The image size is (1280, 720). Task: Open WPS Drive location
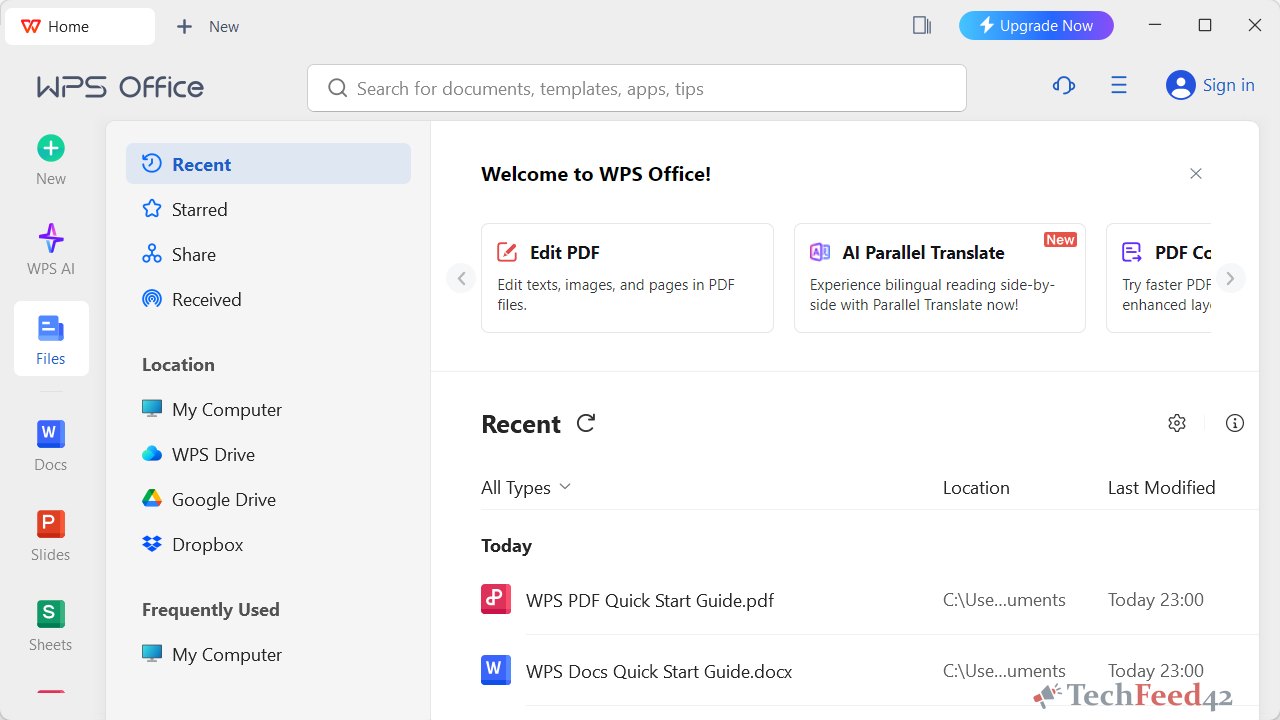click(268, 454)
